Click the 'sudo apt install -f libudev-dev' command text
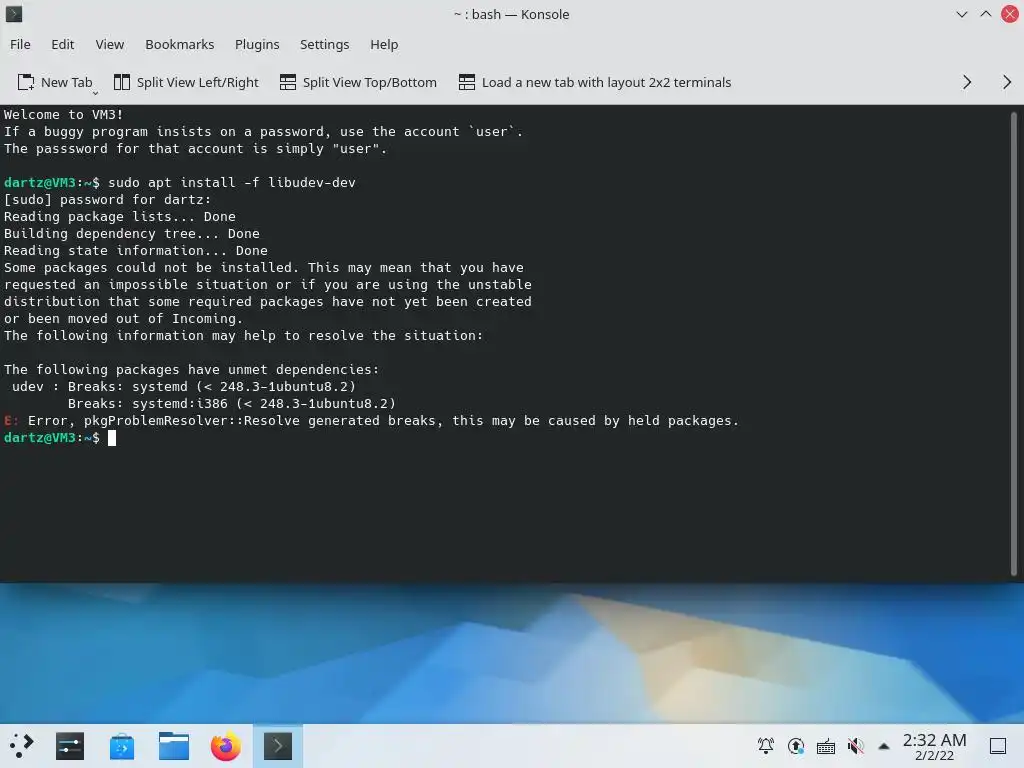The height and width of the screenshot is (768, 1024). point(232,182)
